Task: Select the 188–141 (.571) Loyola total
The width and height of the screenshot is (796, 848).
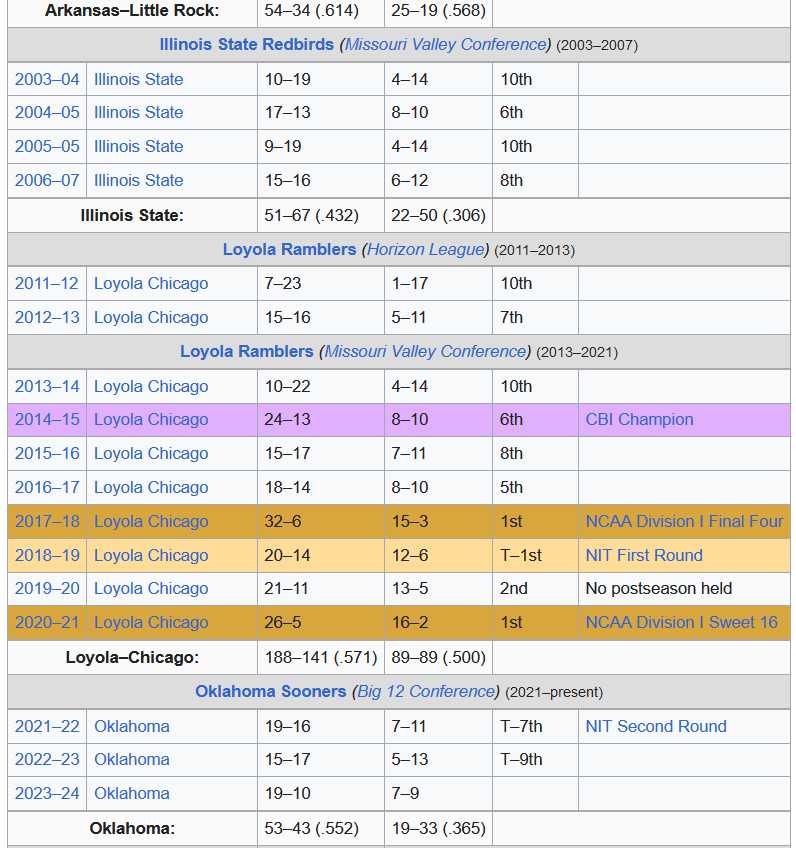Action: (x=321, y=658)
